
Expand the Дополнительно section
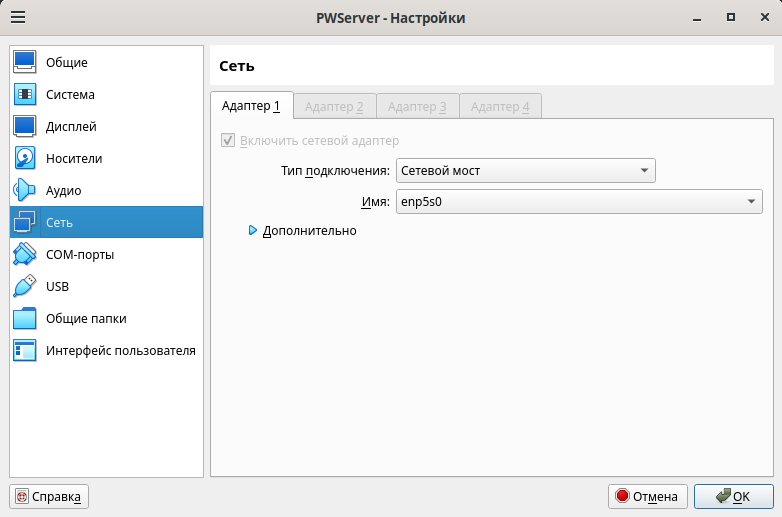[253, 231]
